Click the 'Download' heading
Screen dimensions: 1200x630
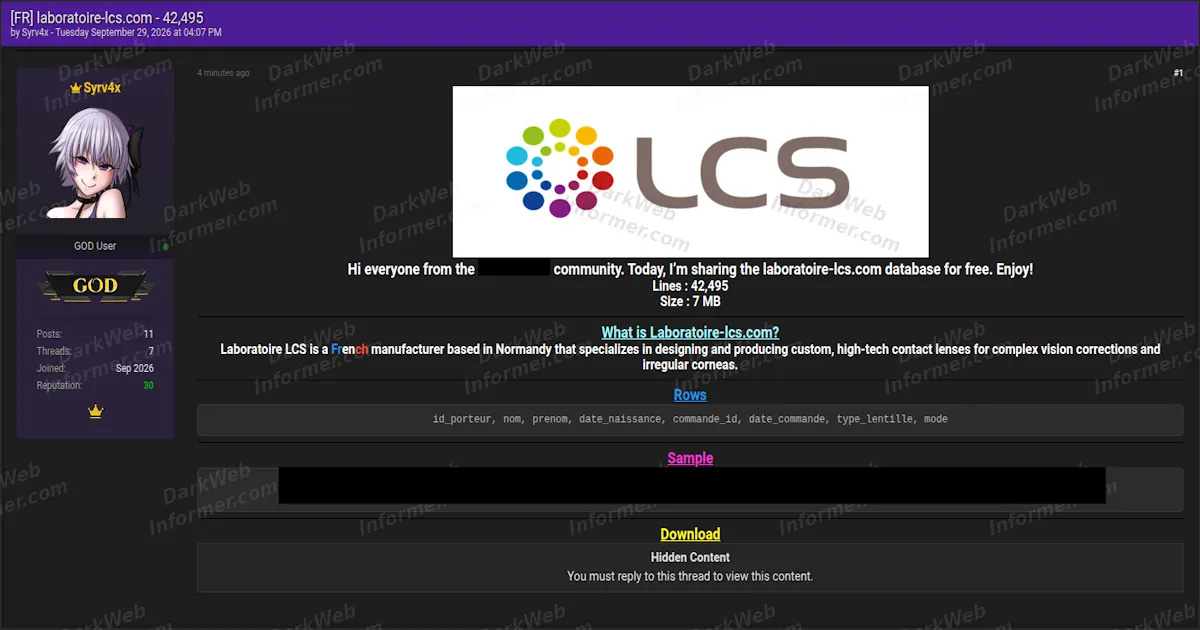690,534
